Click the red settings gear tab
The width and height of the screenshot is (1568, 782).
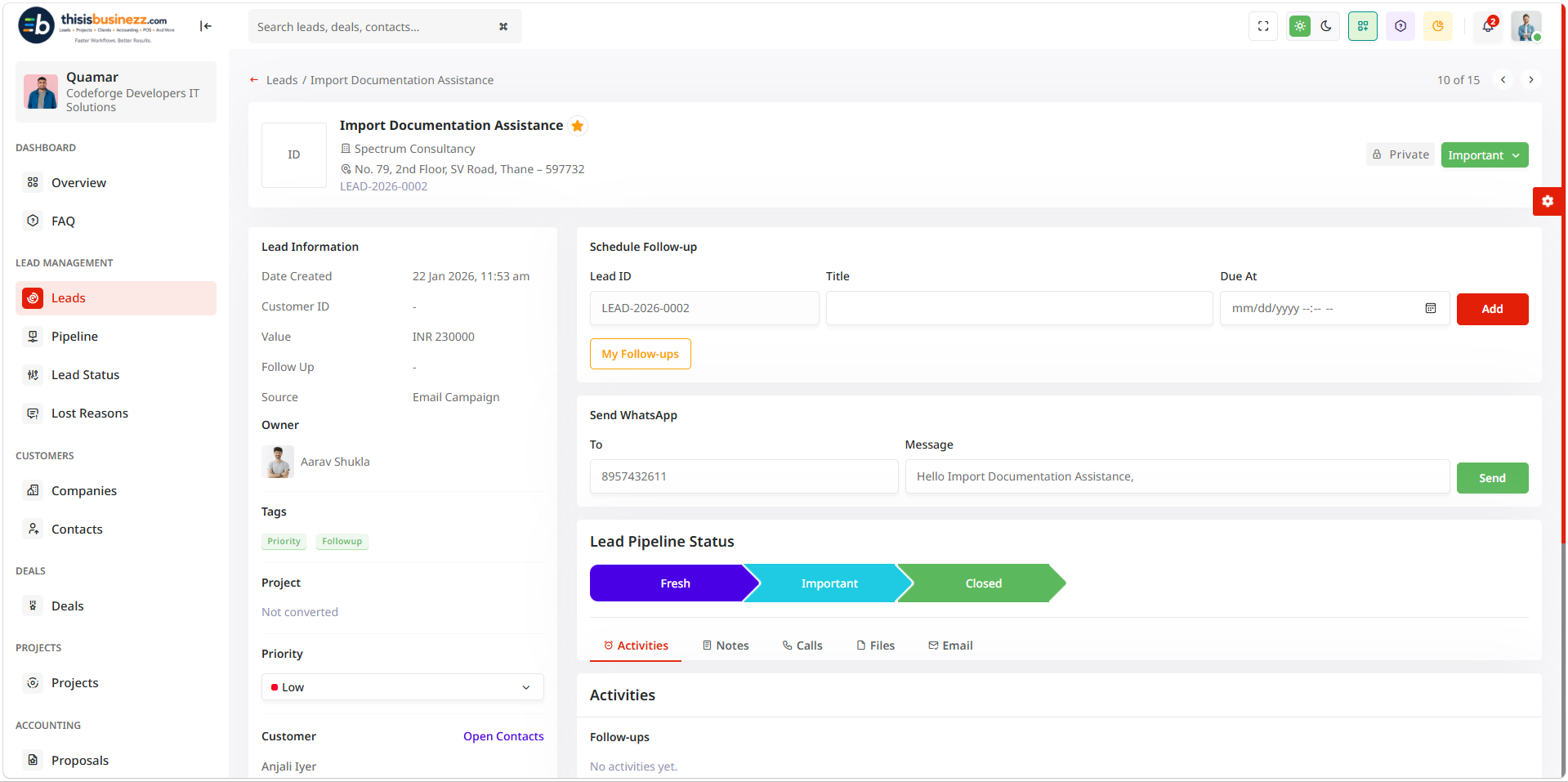pos(1548,201)
